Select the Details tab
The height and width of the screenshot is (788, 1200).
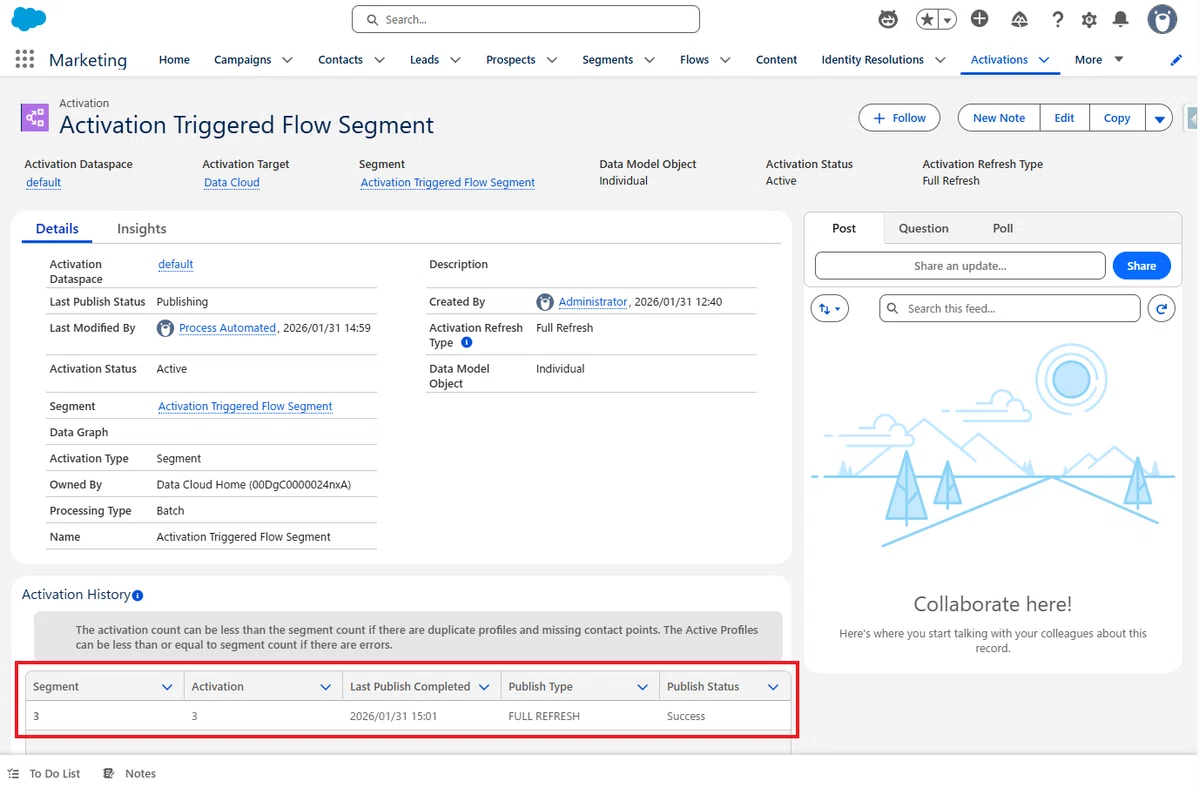(x=57, y=229)
